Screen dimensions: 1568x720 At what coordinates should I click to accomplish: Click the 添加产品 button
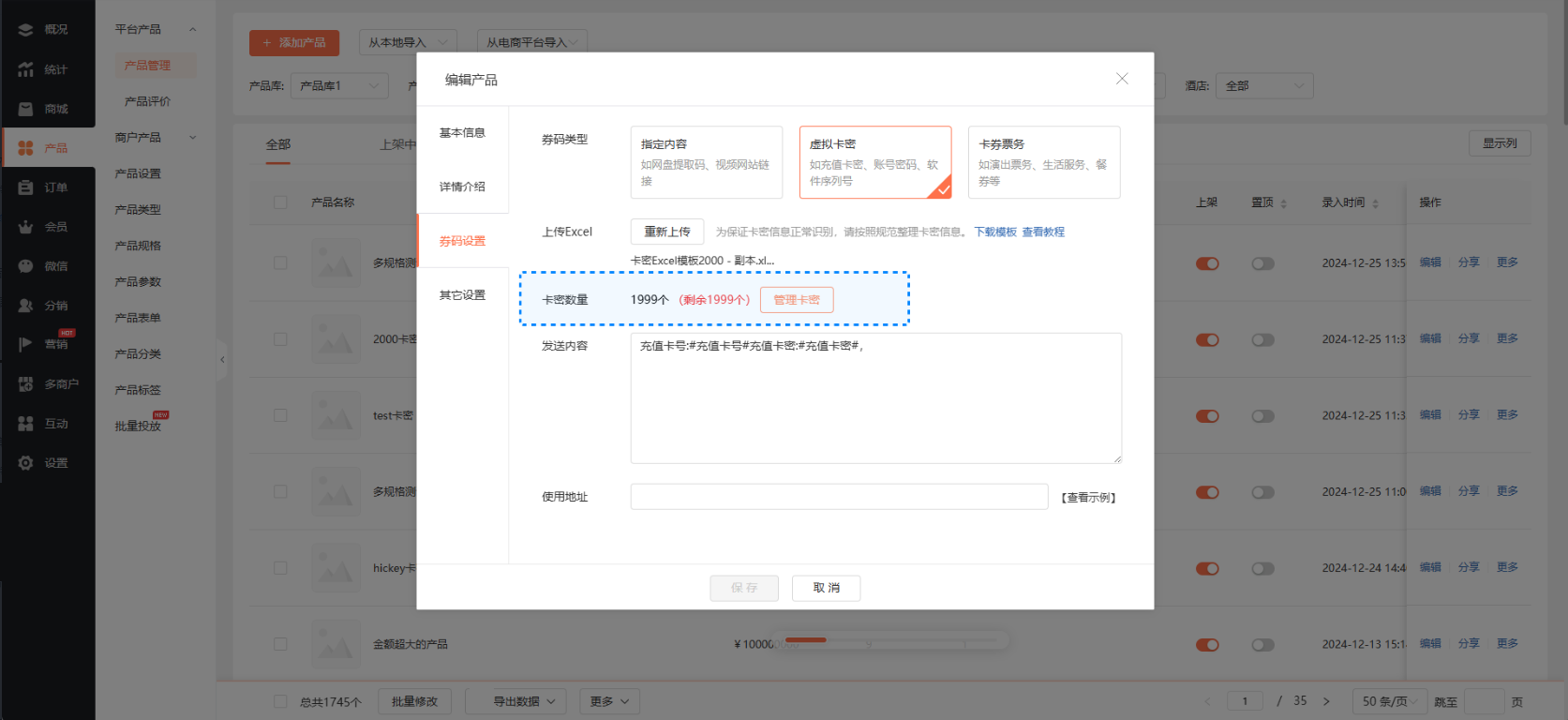coord(294,42)
